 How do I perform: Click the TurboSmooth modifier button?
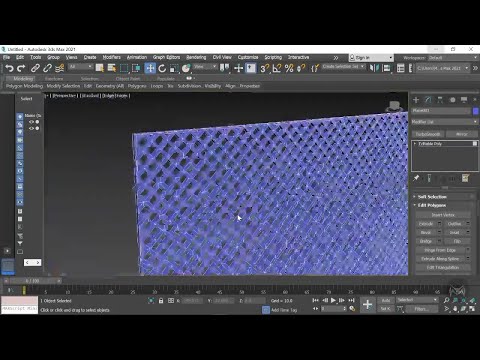pos(428,134)
